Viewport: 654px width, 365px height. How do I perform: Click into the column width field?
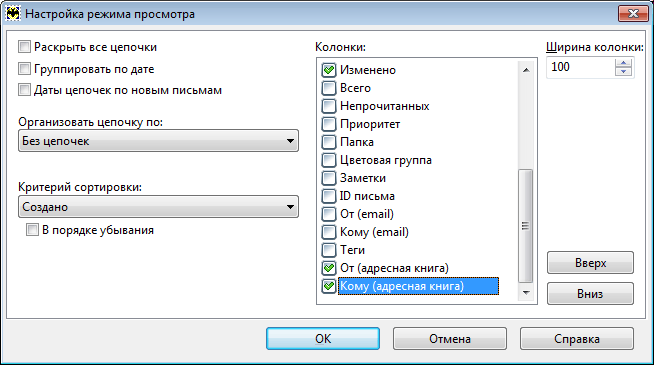coord(581,67)
